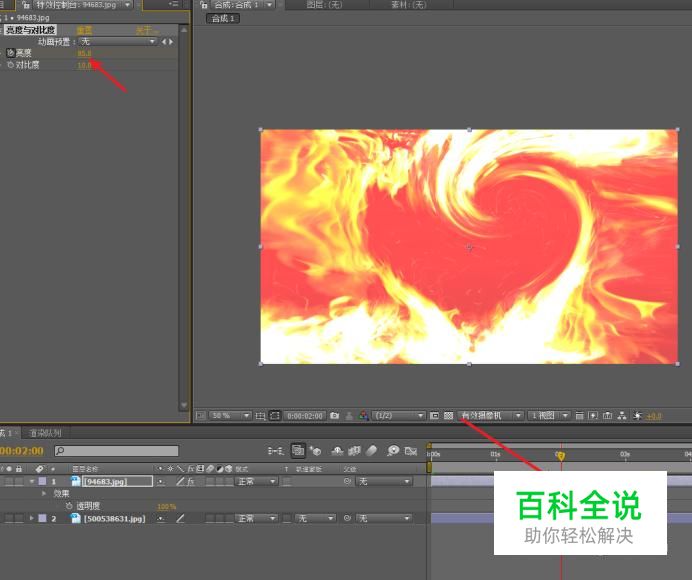Open the animation preset dropdown
Image resolution: width=692 pixels, height=580 pixels.
coord(118,41)
